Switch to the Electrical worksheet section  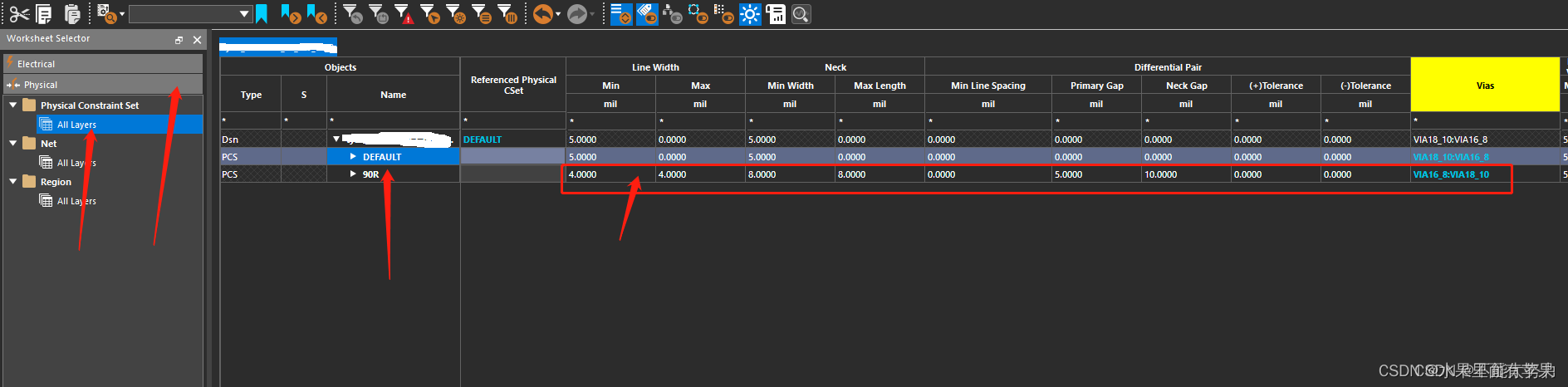(37, 64)
